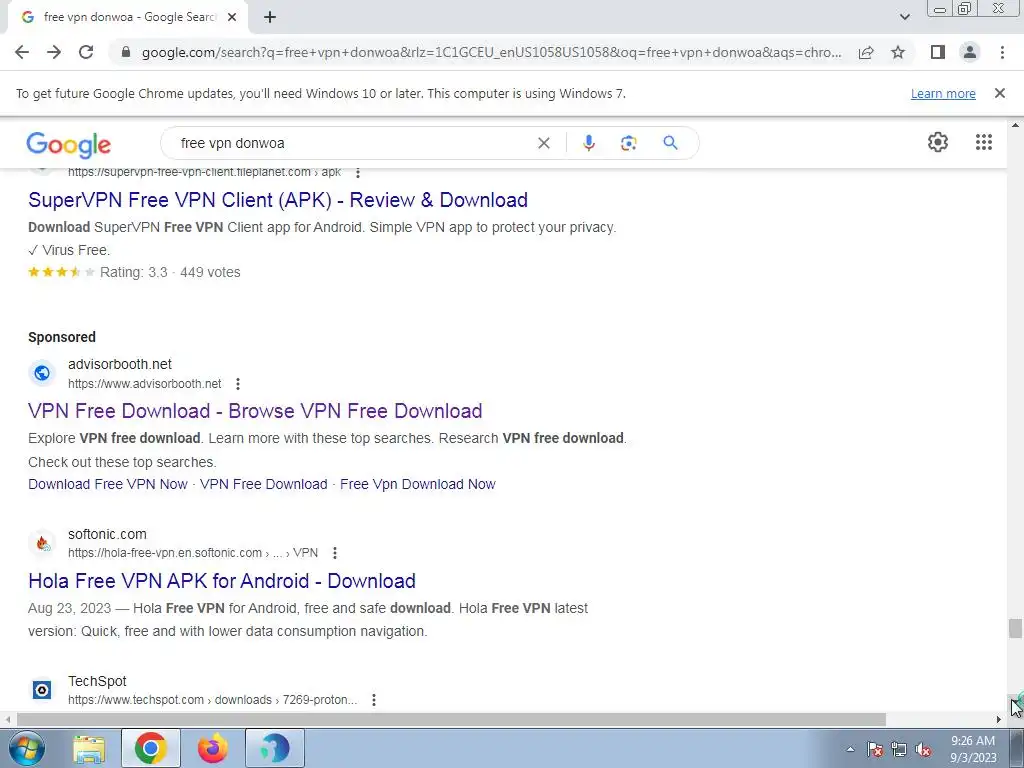View site information lock icon
This screenshot has width=1024, height=768.
(126, 52)
